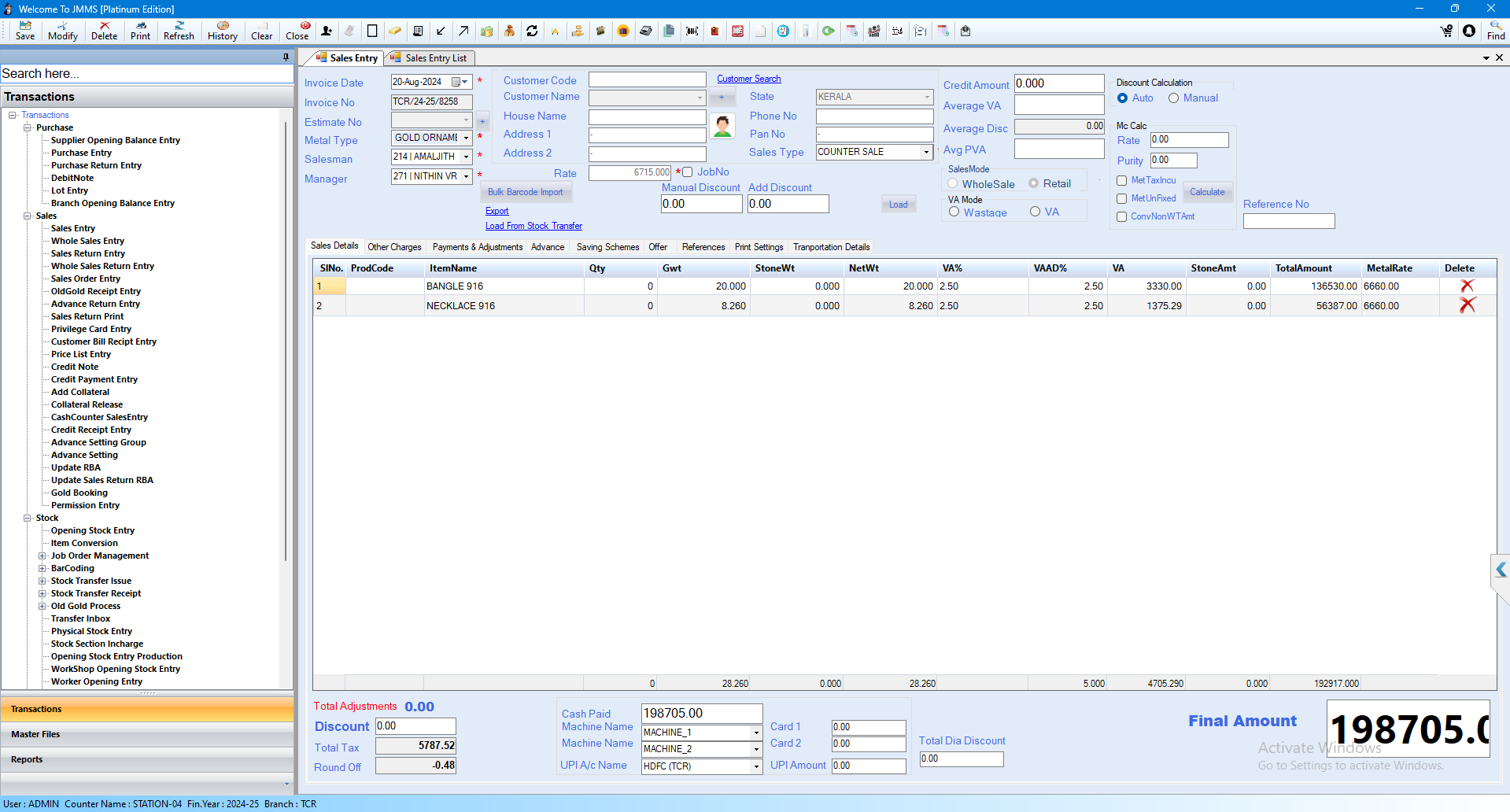Open the Sales Type dropdown
The height and width of the screenshot is (812, 1510).
click(926, 152)
